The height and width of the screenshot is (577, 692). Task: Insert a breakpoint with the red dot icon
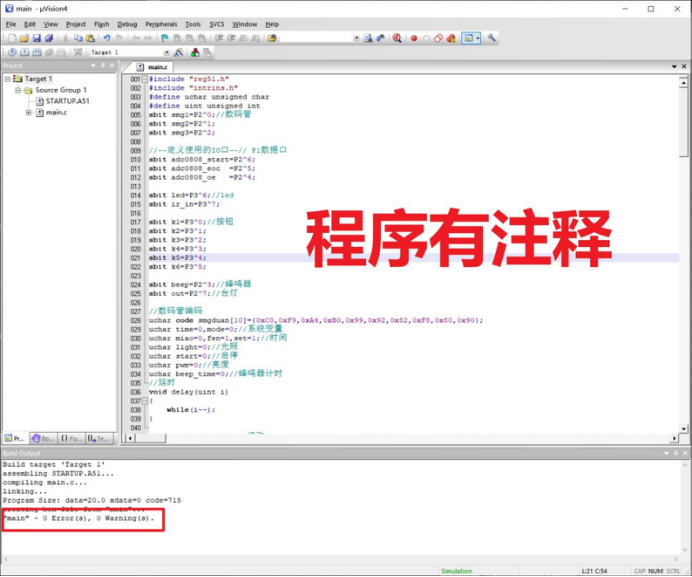[414, 38]
